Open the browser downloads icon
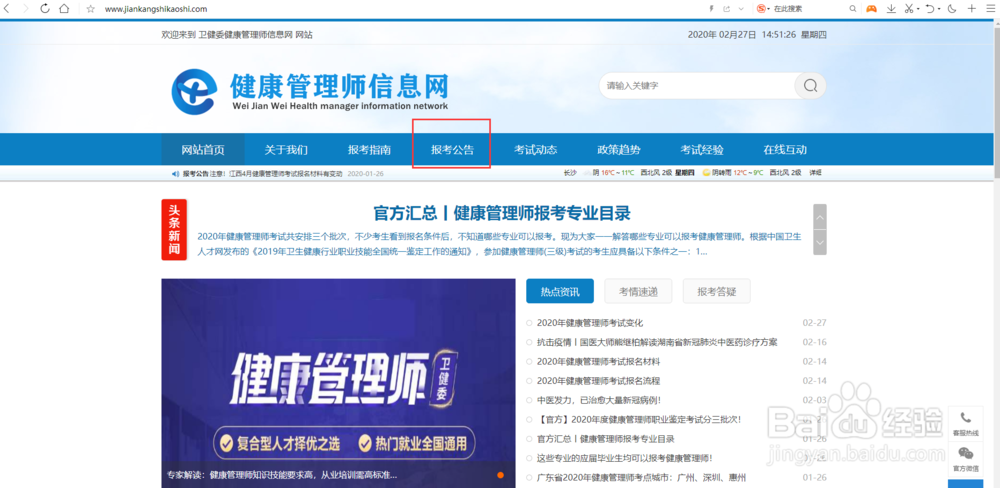The width and height of the screenshot is (1000, 488). tap(892, 9)
